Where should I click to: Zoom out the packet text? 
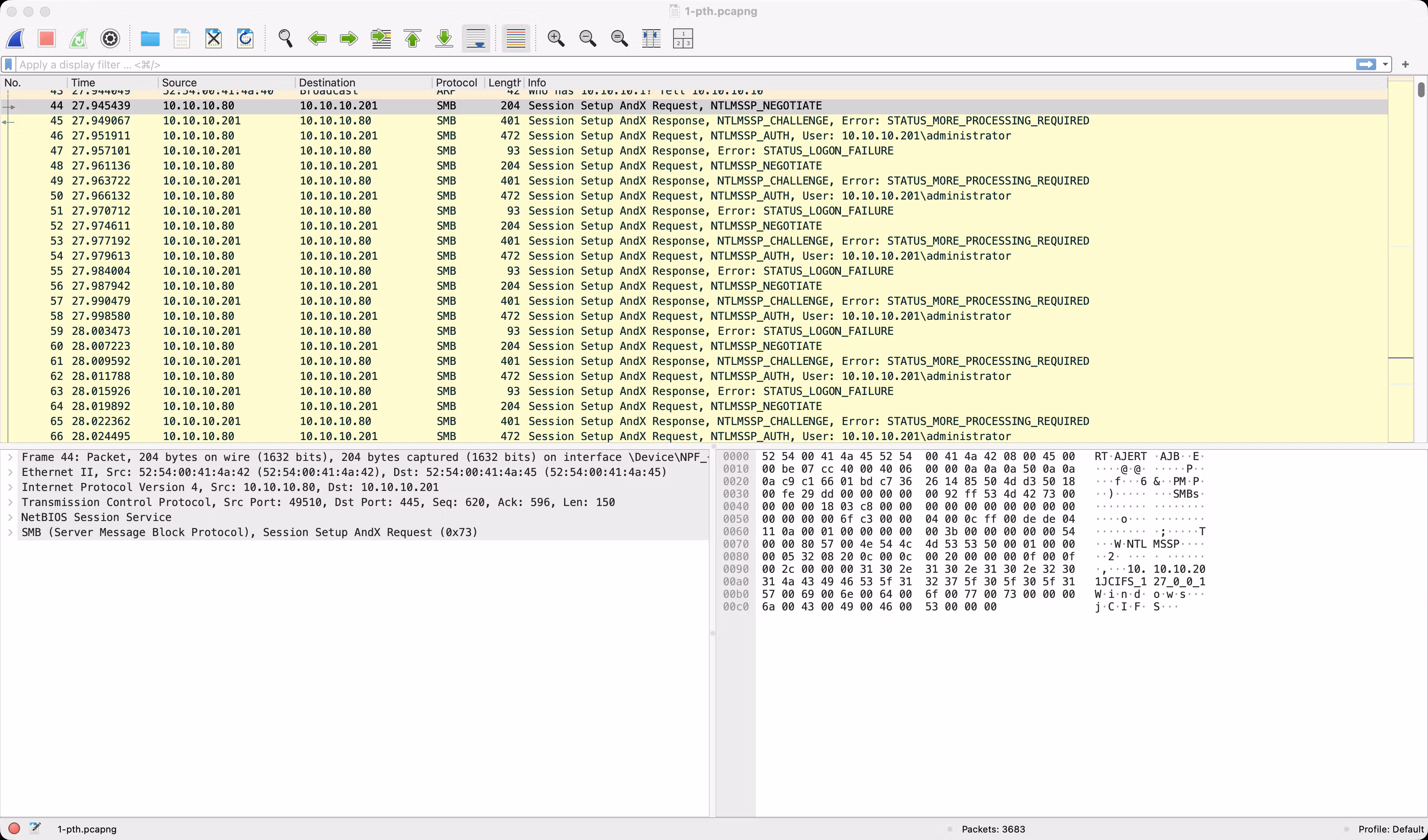pos(587,38)
